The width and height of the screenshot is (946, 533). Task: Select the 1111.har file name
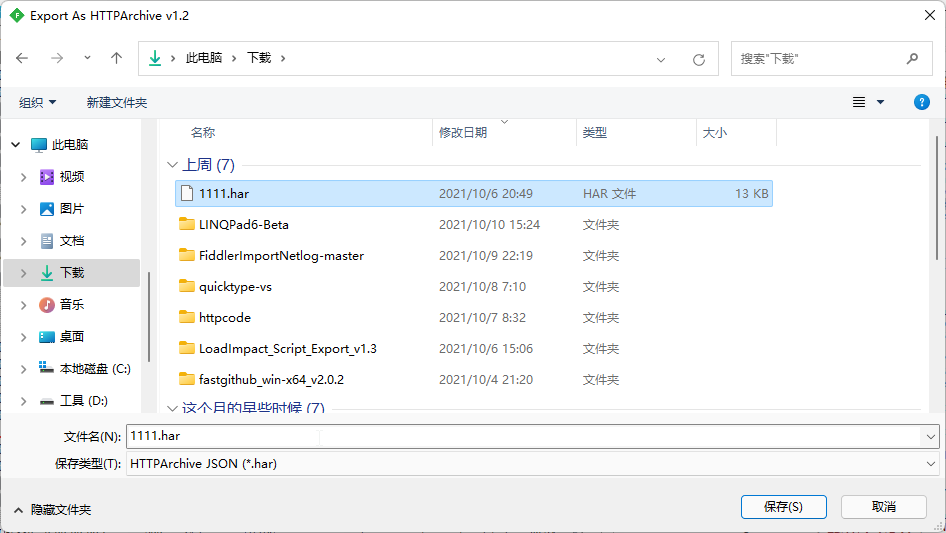pos(224,194)
